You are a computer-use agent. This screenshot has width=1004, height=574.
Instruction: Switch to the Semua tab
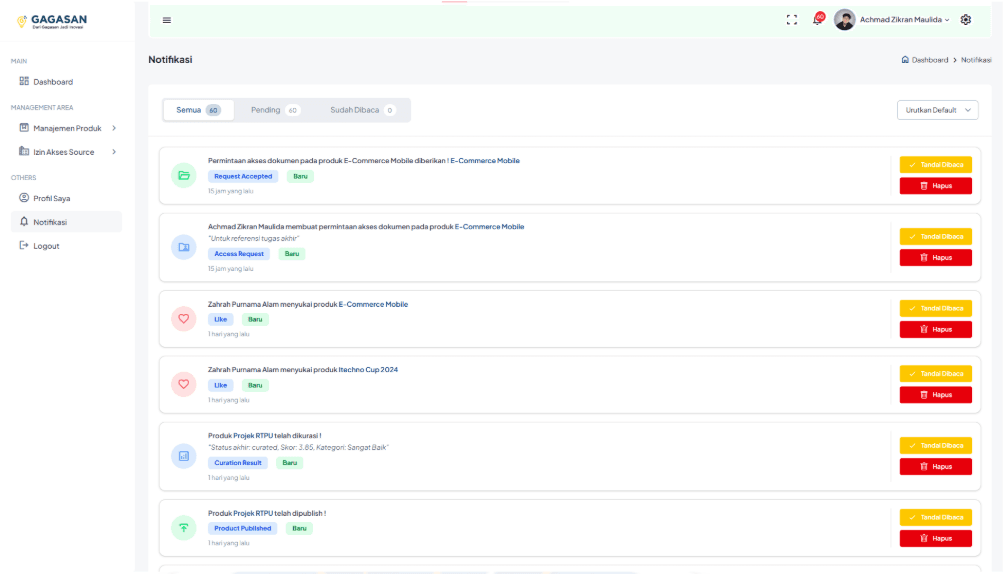[x=198, y=110]
